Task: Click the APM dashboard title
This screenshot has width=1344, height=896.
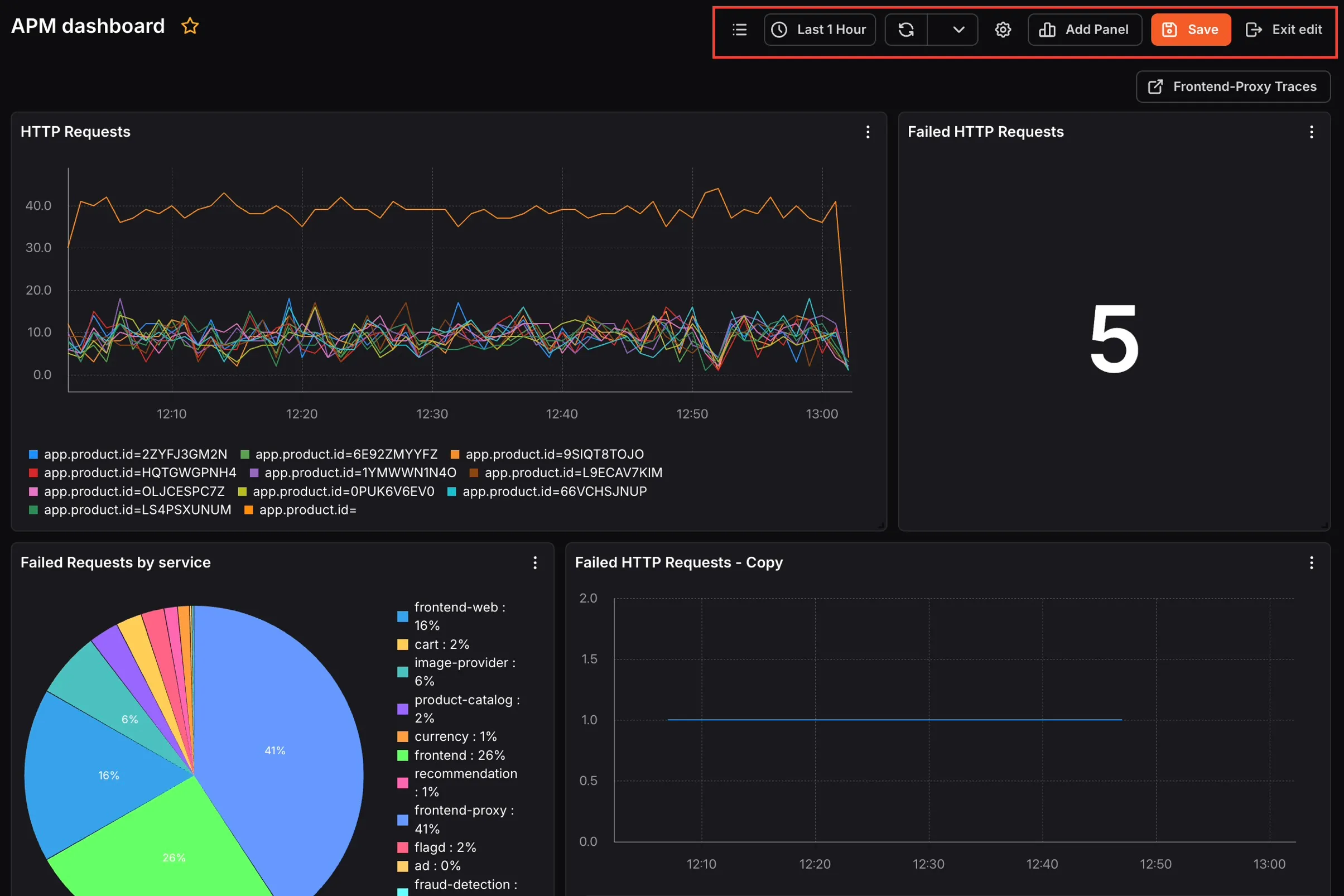Action: pyautogui.click(x=88, y=26)
